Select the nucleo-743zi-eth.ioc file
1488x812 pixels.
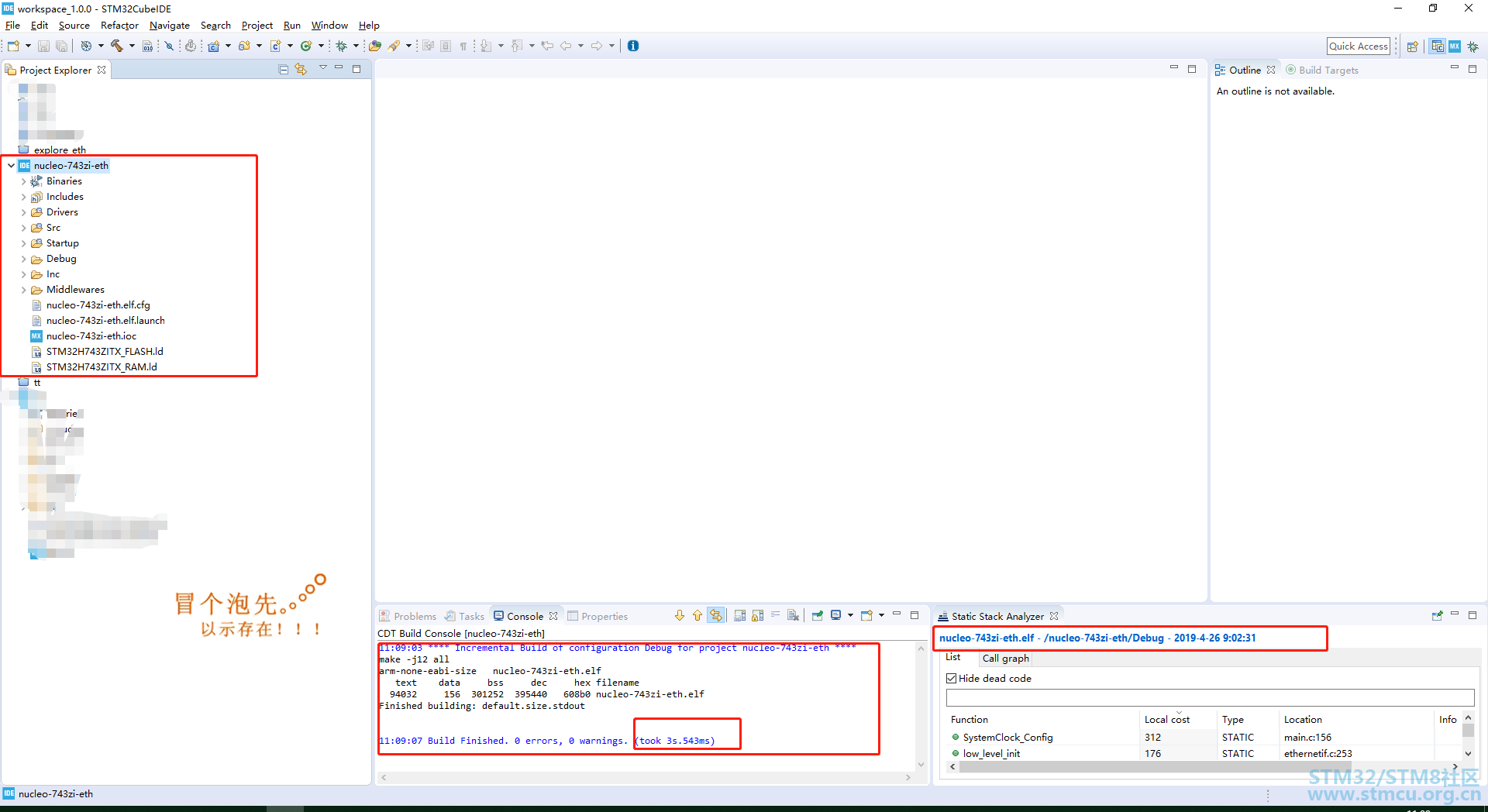tap(84, 336)
